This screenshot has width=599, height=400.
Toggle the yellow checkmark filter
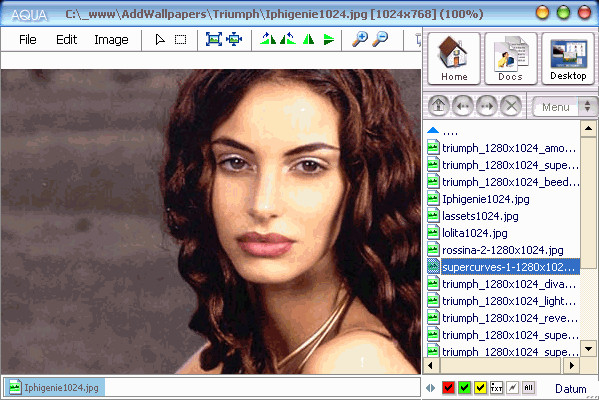[480, 388]
